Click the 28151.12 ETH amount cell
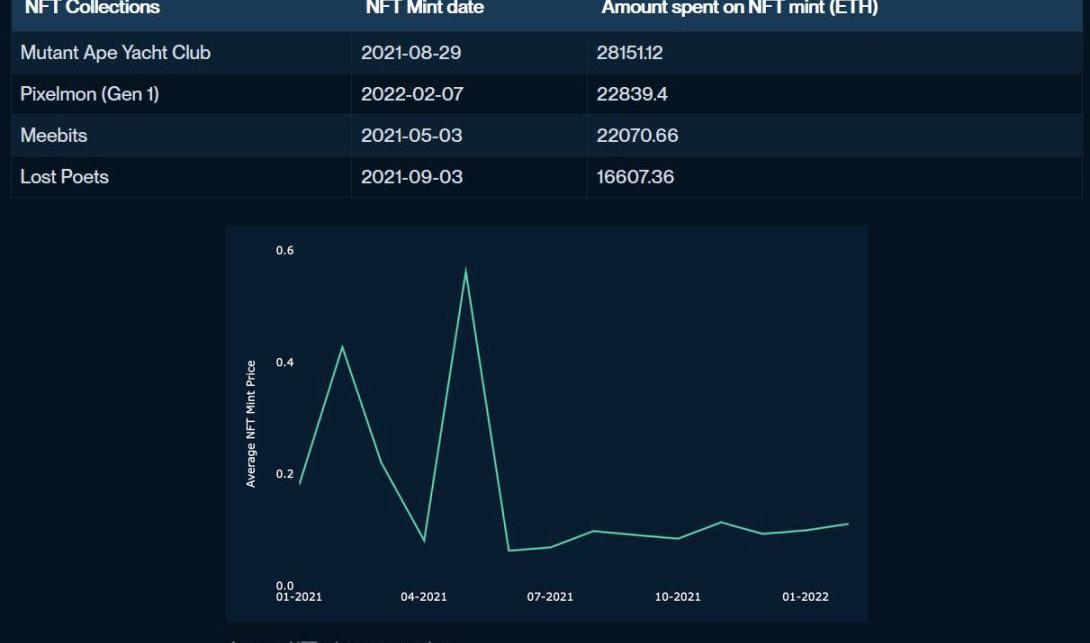Image resolution: width=1090 pixels, height=643 pixels. [629, 53]
